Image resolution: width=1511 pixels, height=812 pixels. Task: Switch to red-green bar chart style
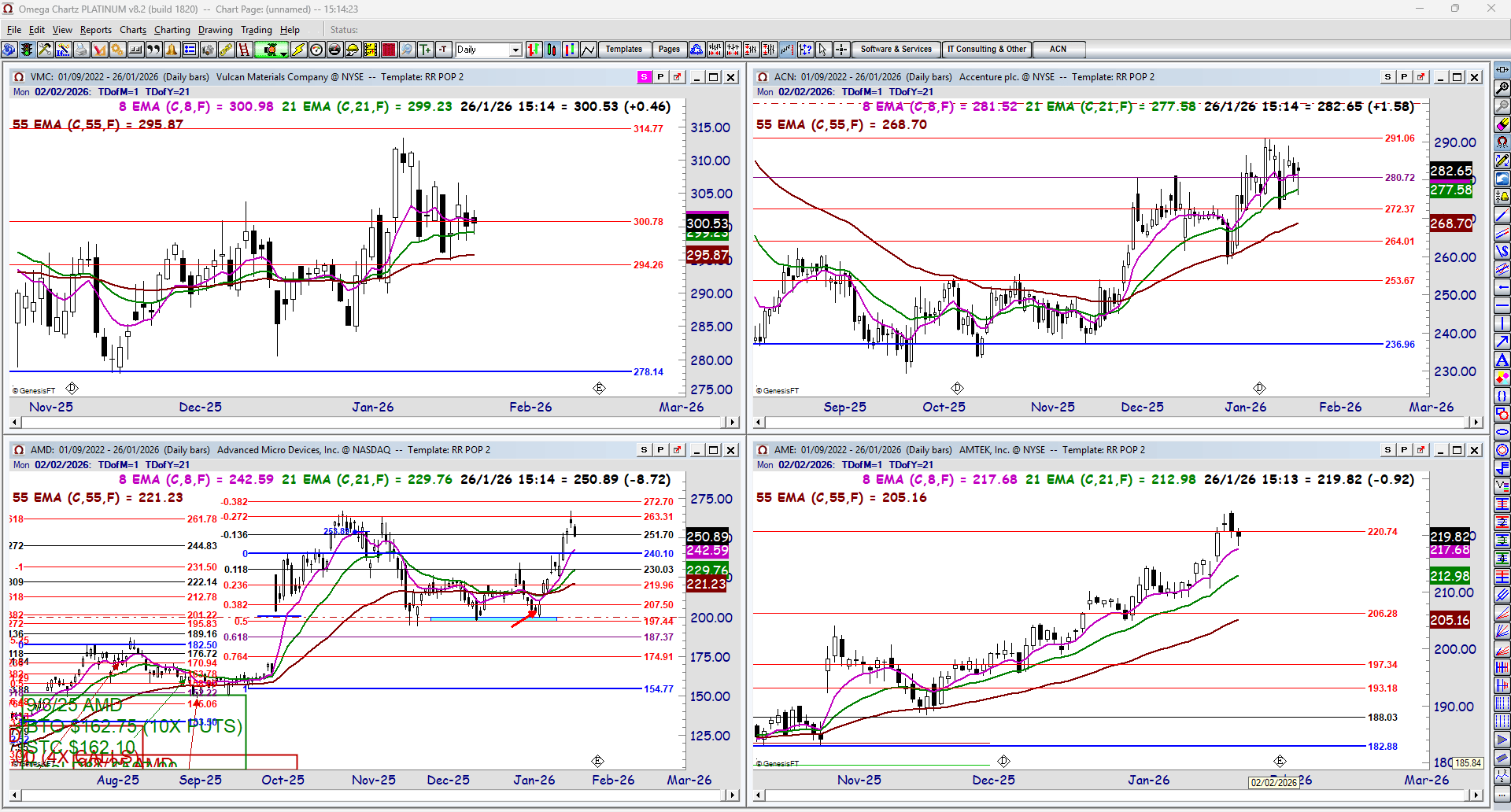(534, 50)
